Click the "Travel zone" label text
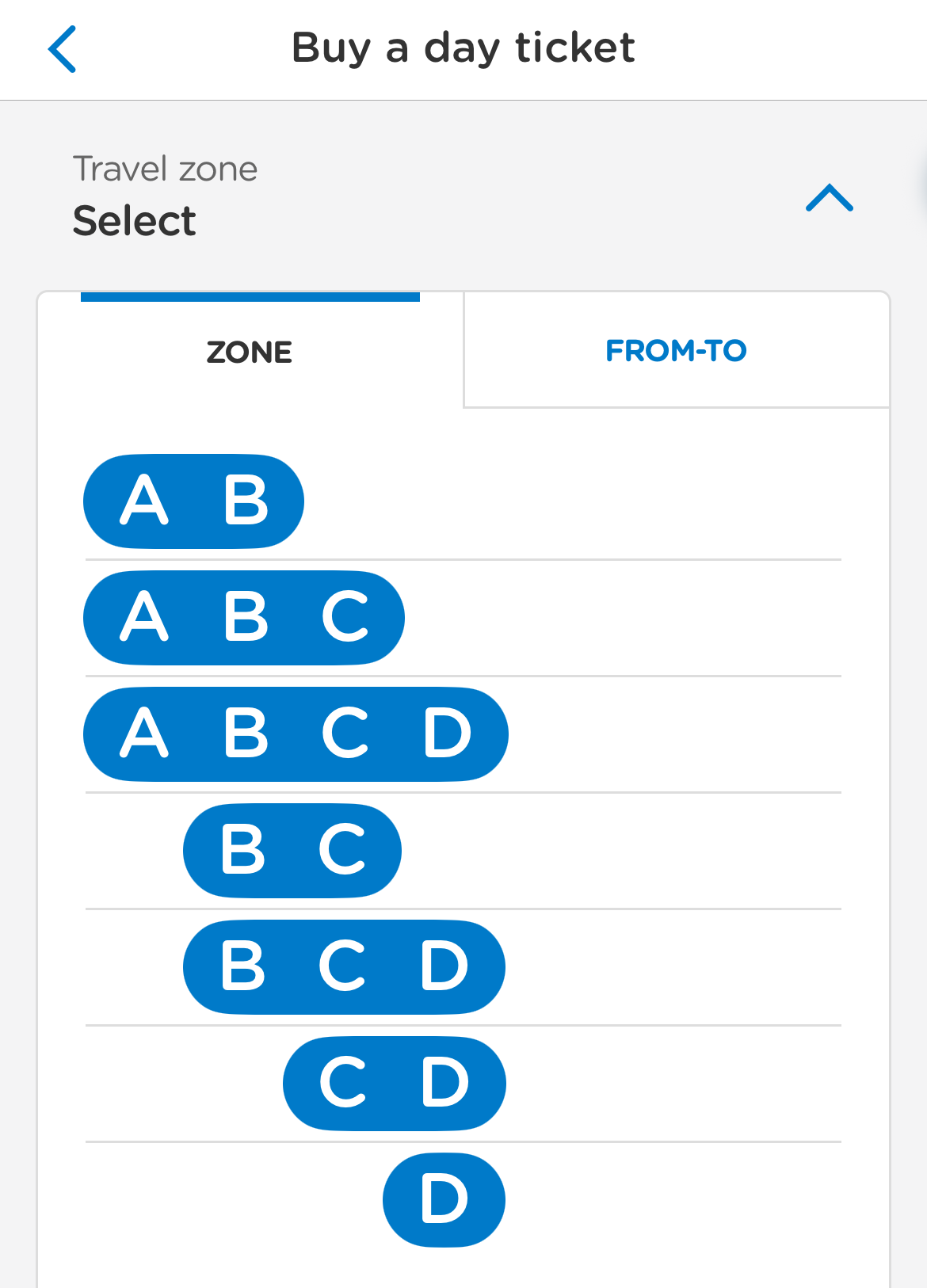Screen dimensions: 927x1288 pyautogui.click(x=166, y=169)
